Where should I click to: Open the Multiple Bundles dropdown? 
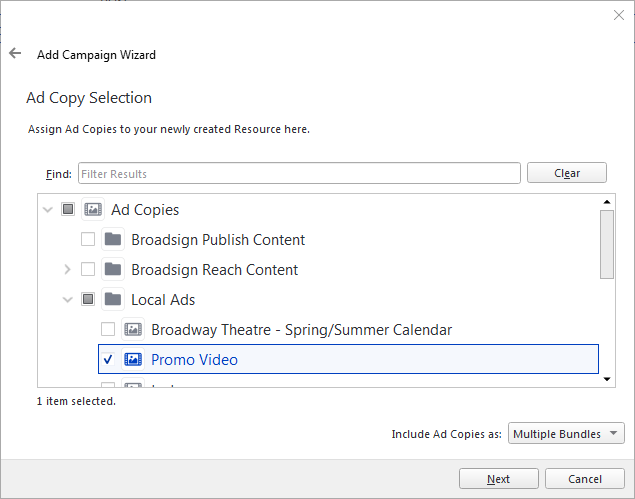click(x=566, y=434)
